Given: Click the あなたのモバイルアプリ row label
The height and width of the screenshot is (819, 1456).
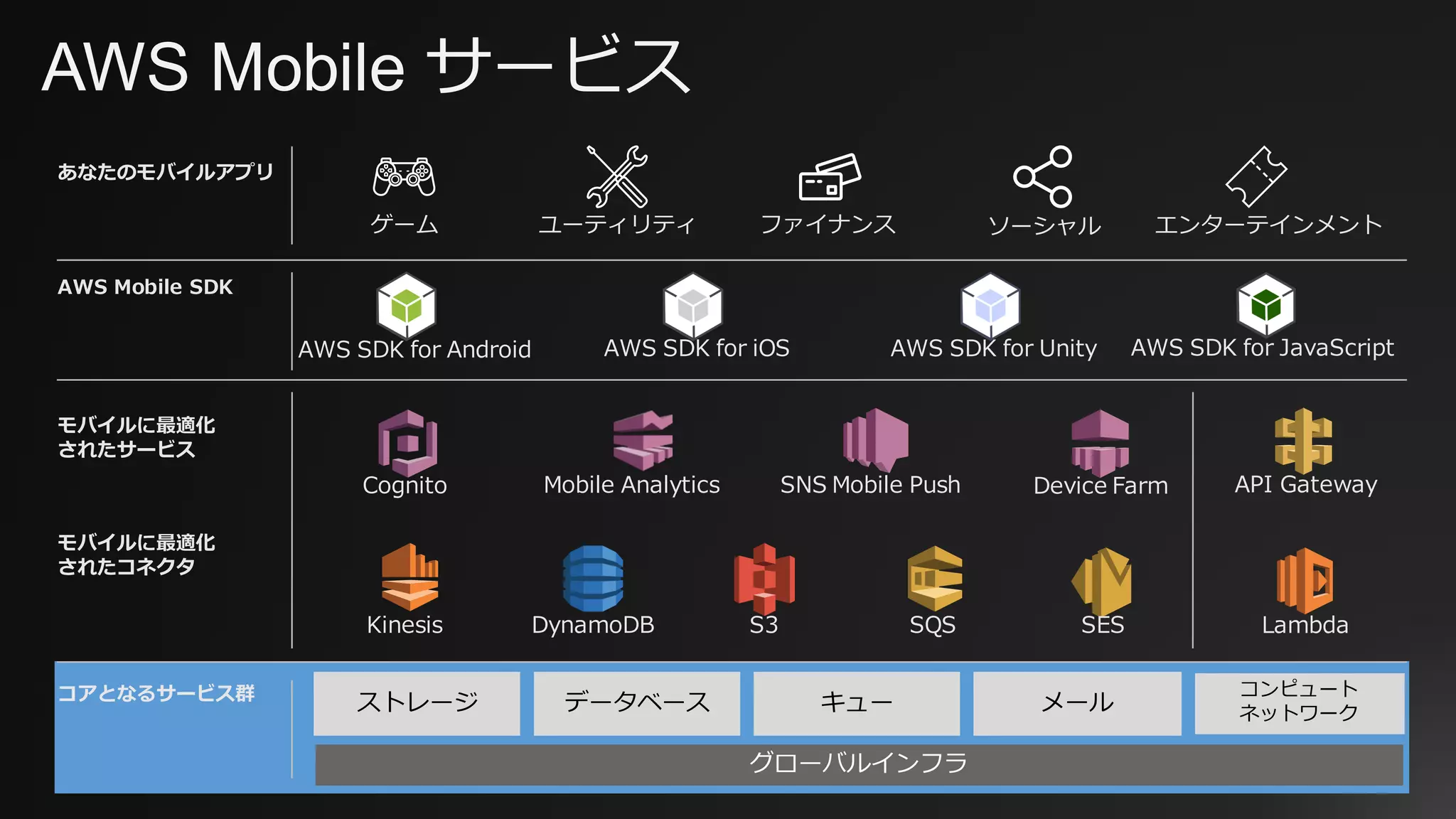Looking at the screenshot, I should pos(165,172).
